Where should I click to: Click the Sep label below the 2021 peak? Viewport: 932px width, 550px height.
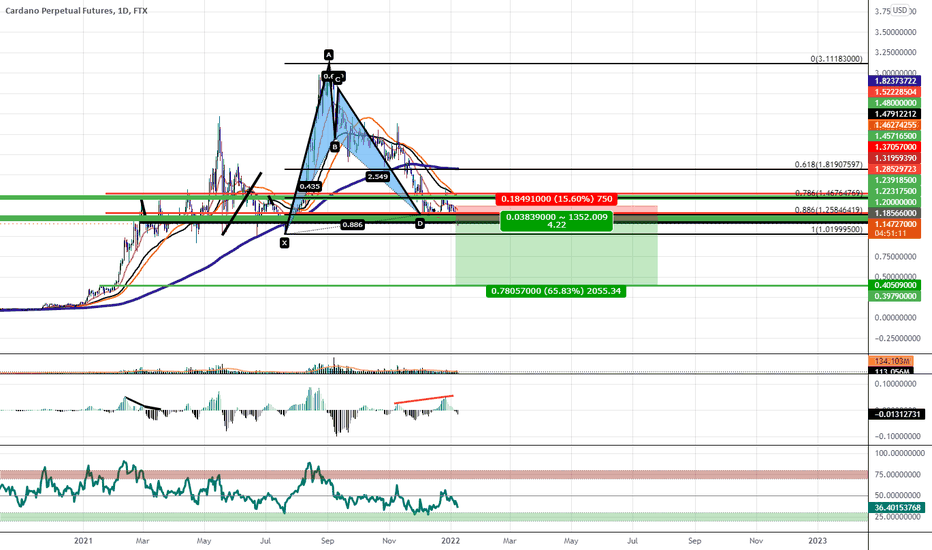328,540
